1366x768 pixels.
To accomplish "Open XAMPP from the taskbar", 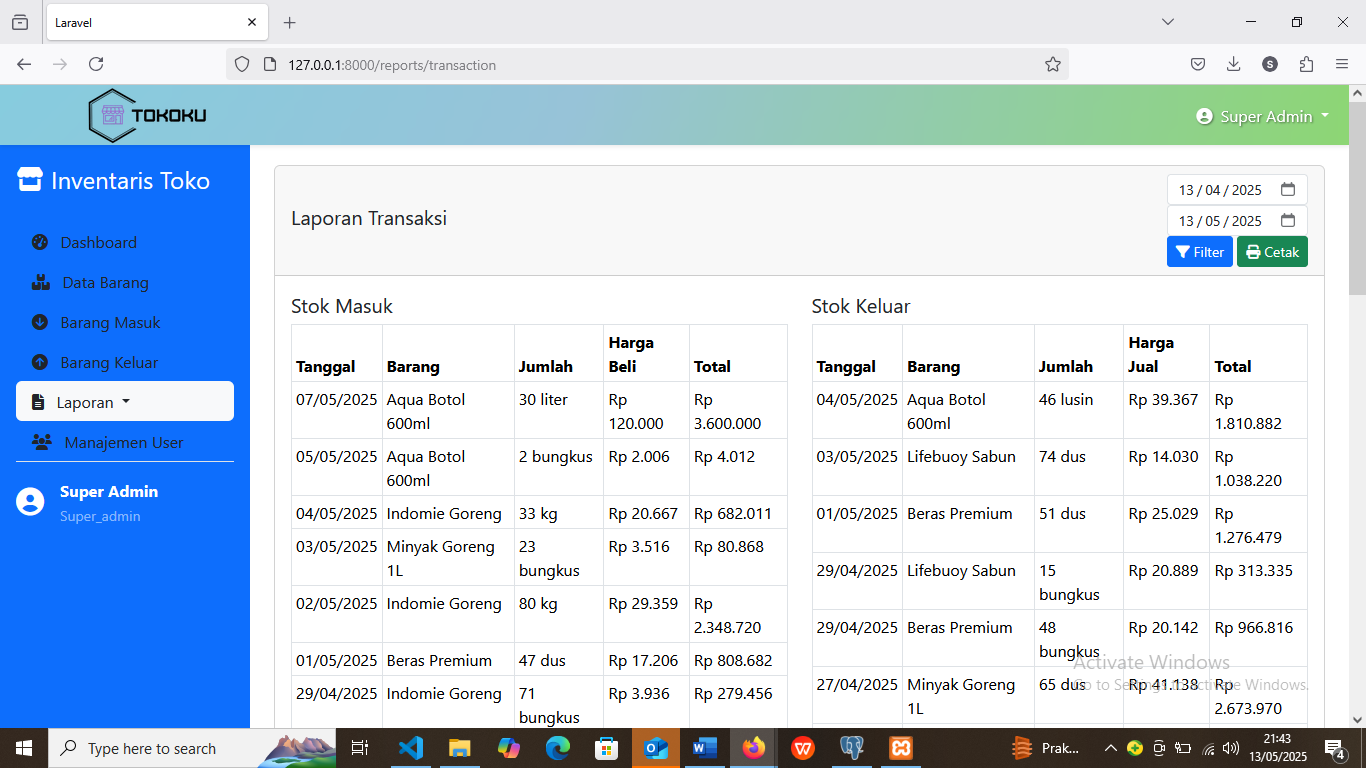I will (900, 748).
